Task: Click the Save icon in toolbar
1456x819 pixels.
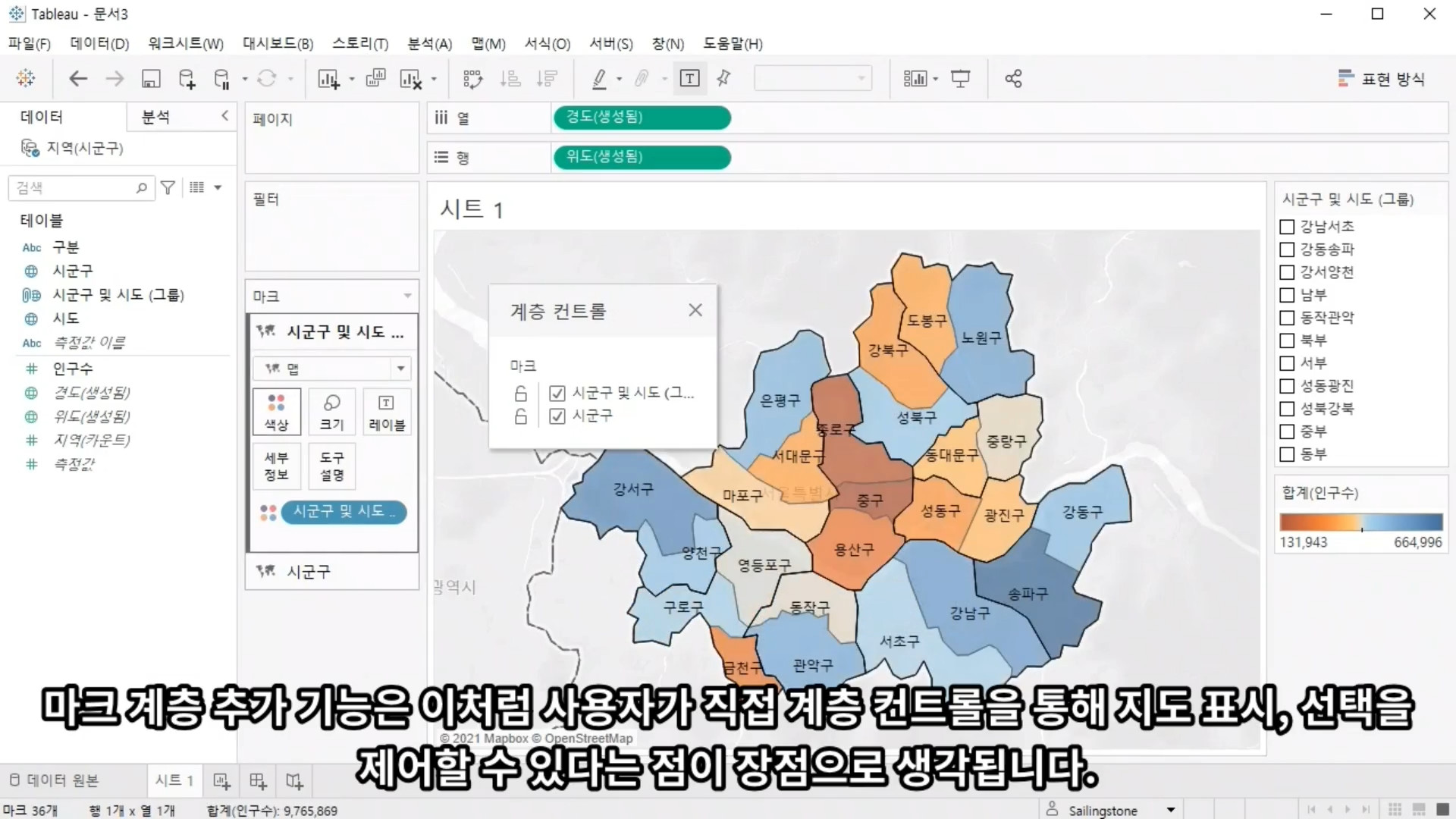Action: [151, 79]
